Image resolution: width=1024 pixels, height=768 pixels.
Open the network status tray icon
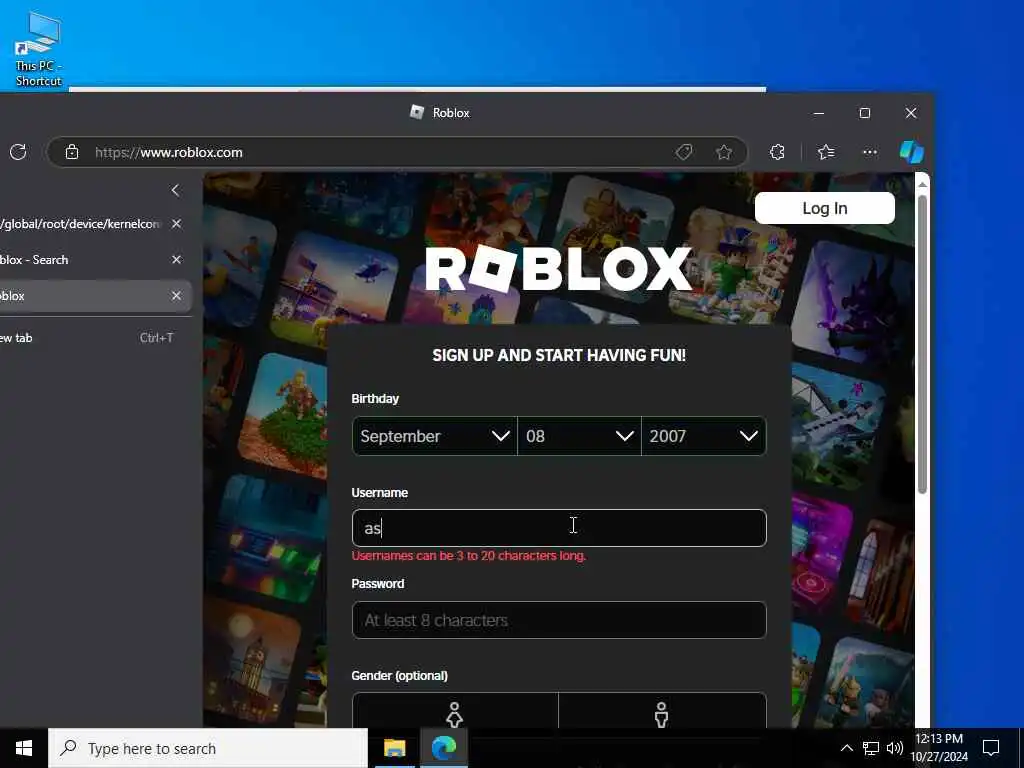point(871,748)
